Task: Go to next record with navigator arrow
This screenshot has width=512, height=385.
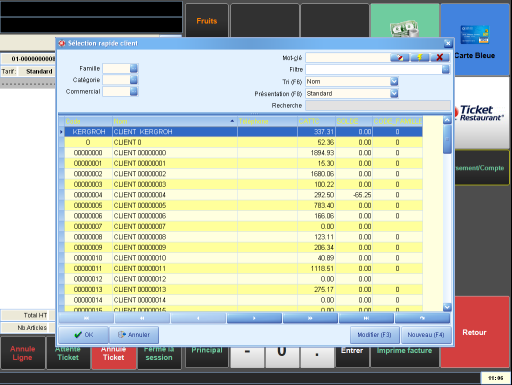Action: coord(254,318)
